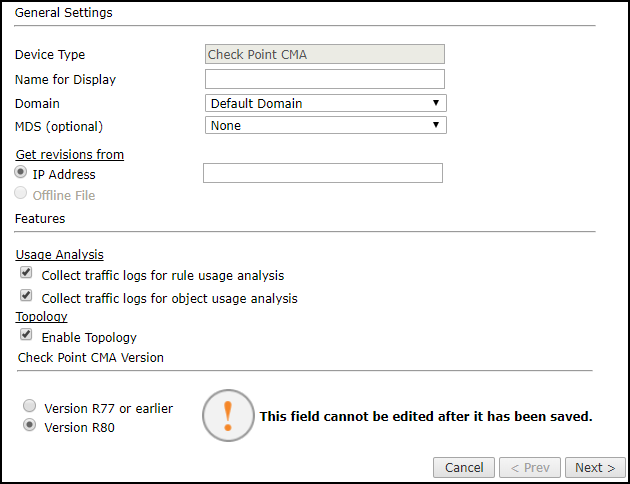Click the Features section label
Image resolution: width=630 pixels, height=484 pixels.
(x=40, y=219)
